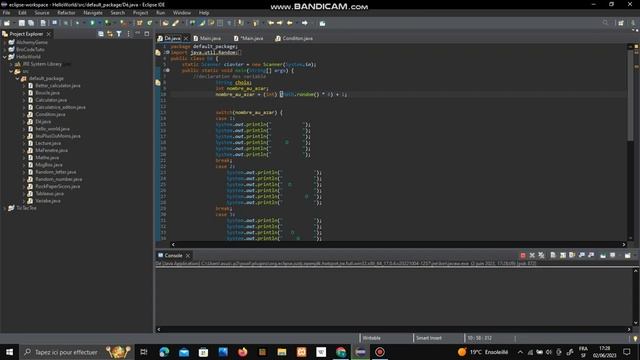Click the Bandicam record icon in taskbar
This screenshot has height=360, width=640.
click(380, 352)
